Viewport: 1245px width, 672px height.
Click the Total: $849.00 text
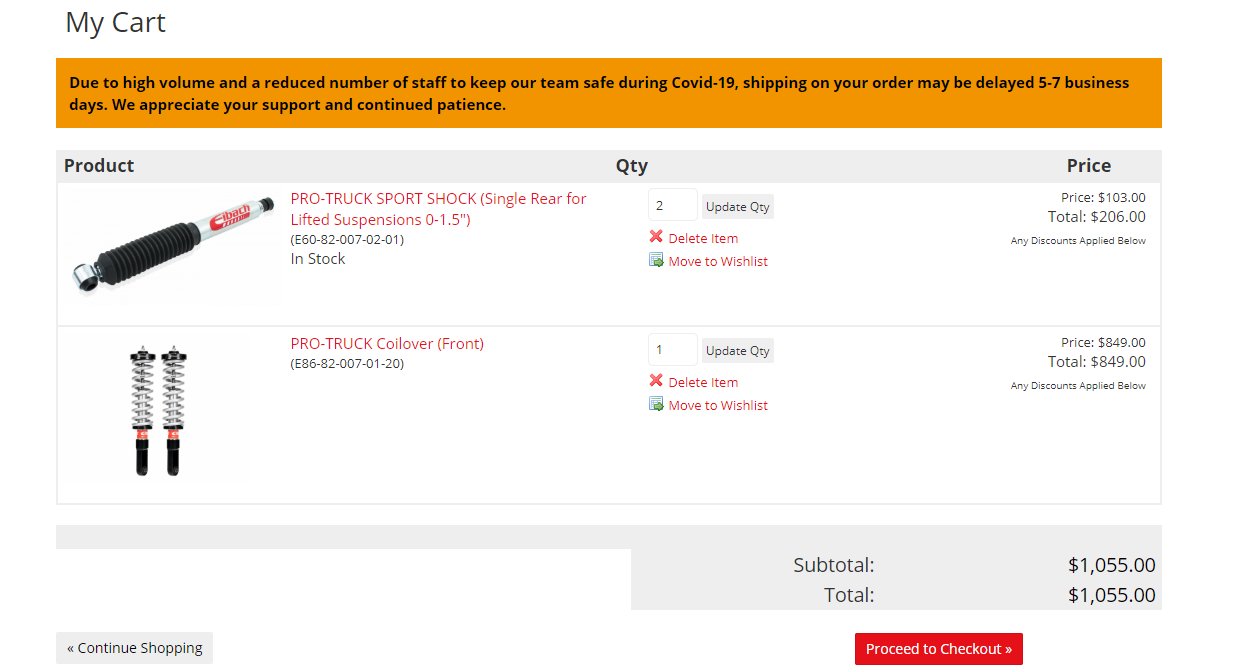1097,361
